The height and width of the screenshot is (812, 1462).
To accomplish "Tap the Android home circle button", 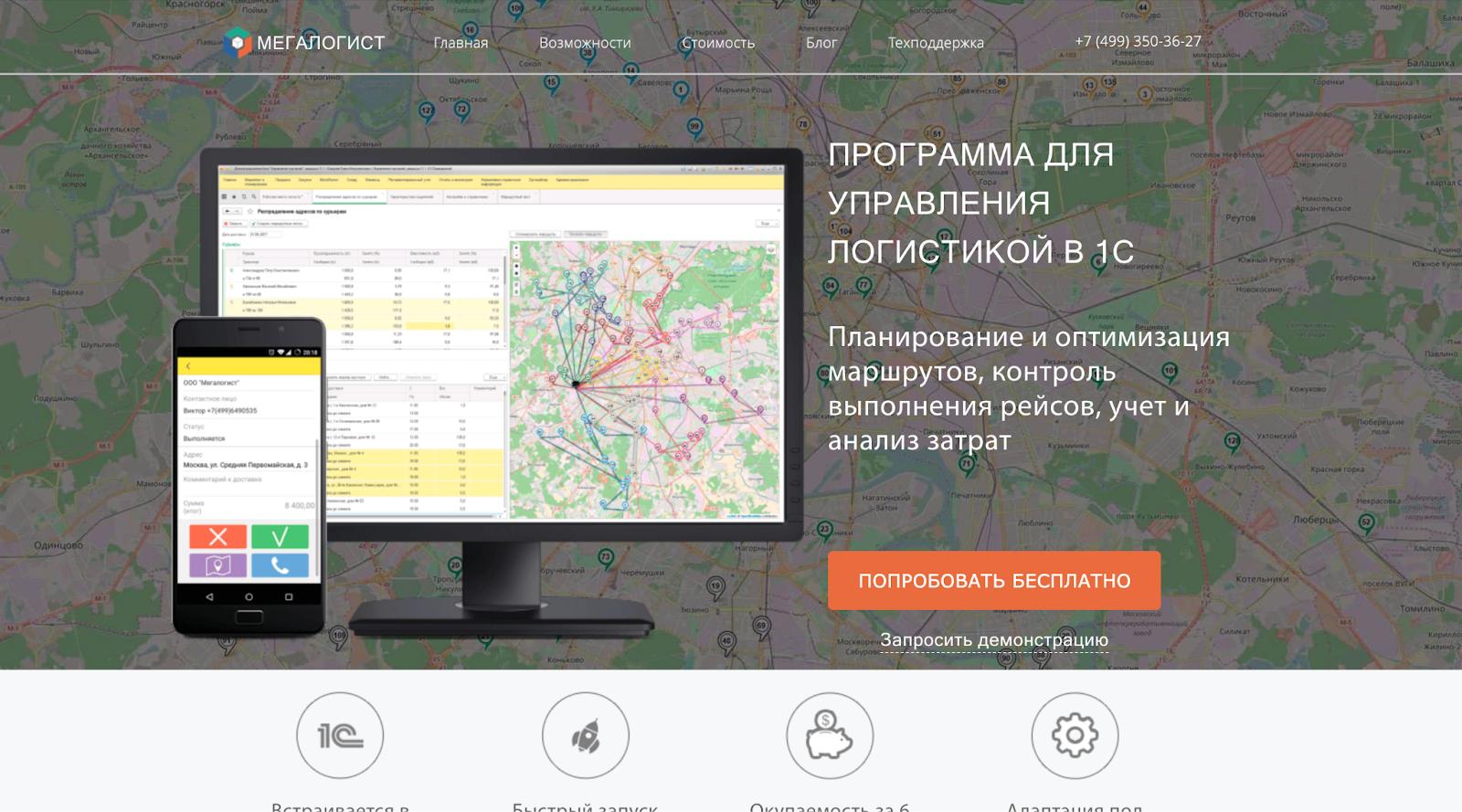I will tap(249, 596).
